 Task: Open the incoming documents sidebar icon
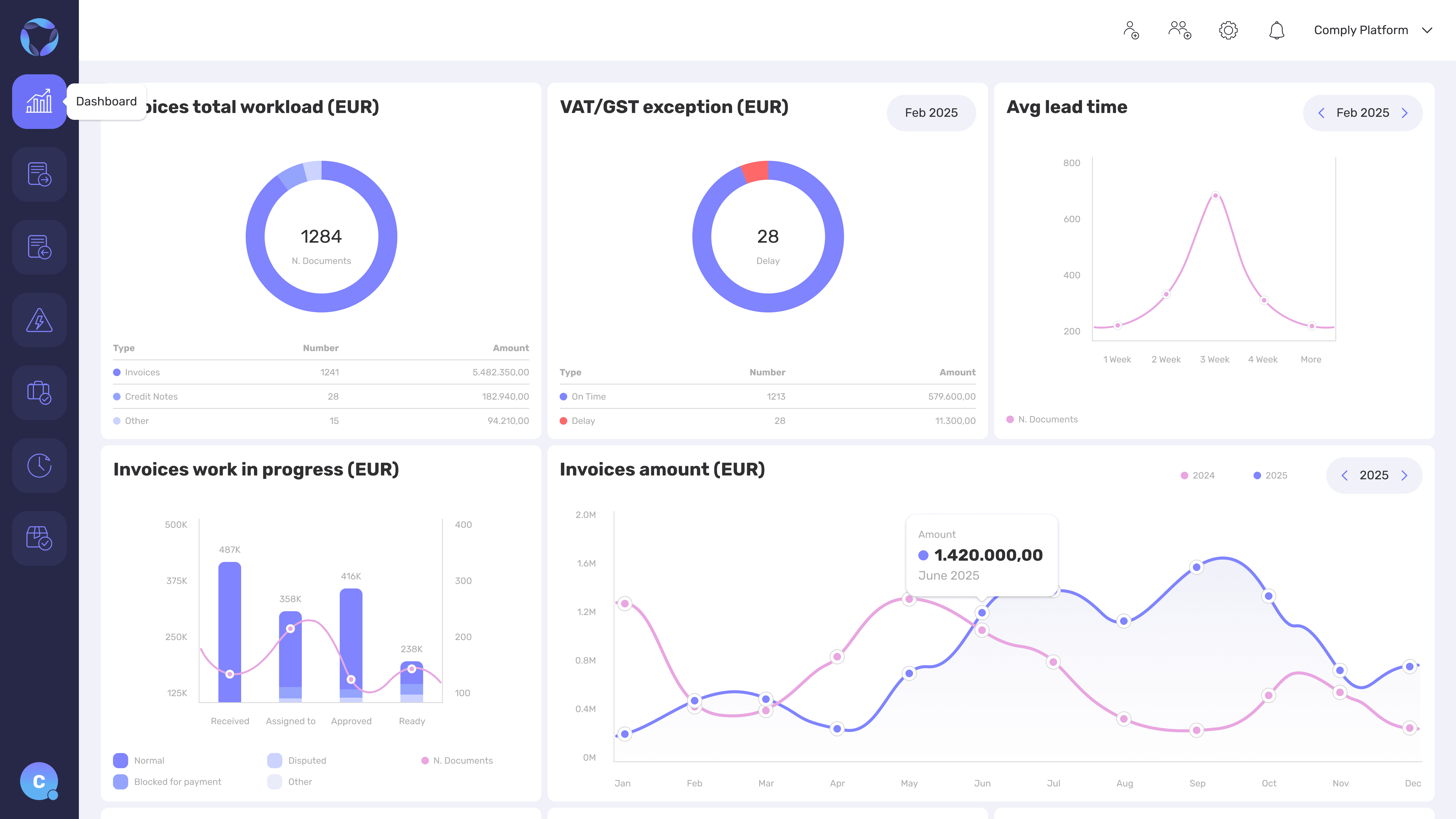(x=39, y=247)
